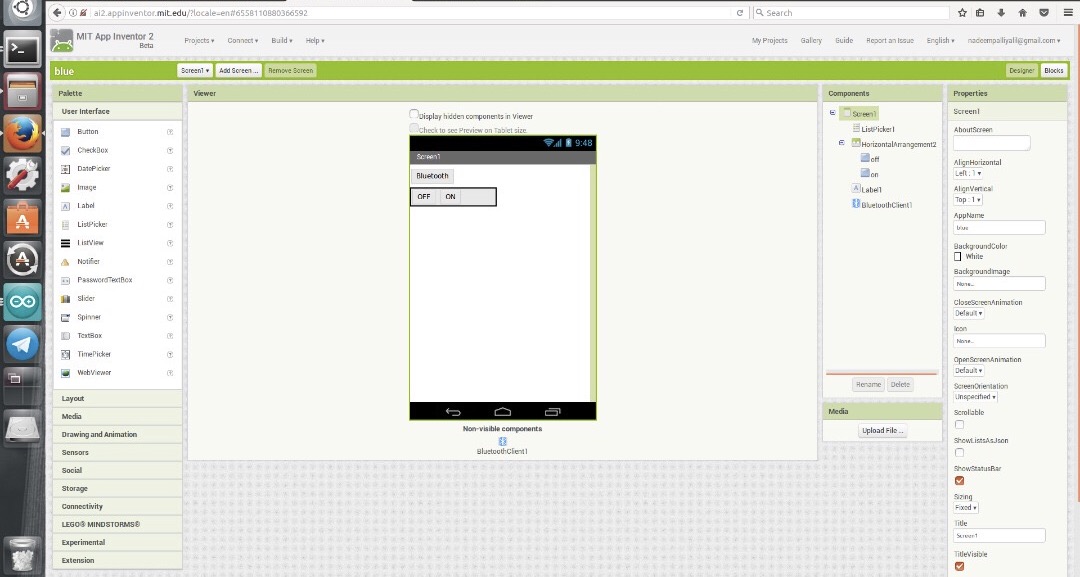This screenshot has width=1080, height=577.
Task: Click the AppName input field
Action: [x=999, y=228]
